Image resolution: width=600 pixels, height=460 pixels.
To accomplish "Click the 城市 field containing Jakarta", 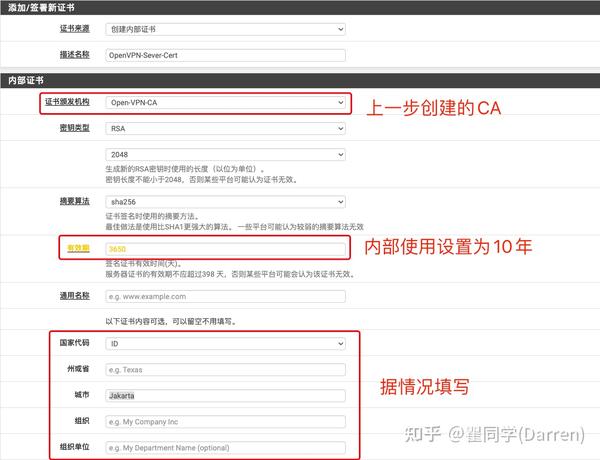I will (x=225, y=396).
